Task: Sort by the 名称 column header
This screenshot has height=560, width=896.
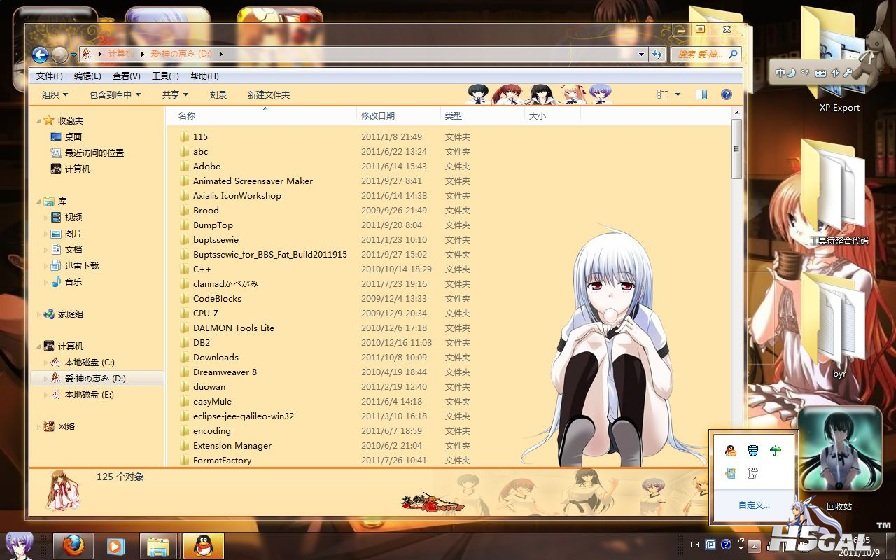Action: [263, 116]
